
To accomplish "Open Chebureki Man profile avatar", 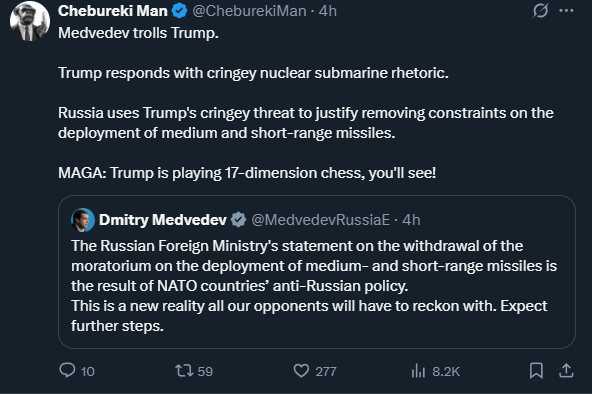I will pyautogui.click(x=30, y=21).
